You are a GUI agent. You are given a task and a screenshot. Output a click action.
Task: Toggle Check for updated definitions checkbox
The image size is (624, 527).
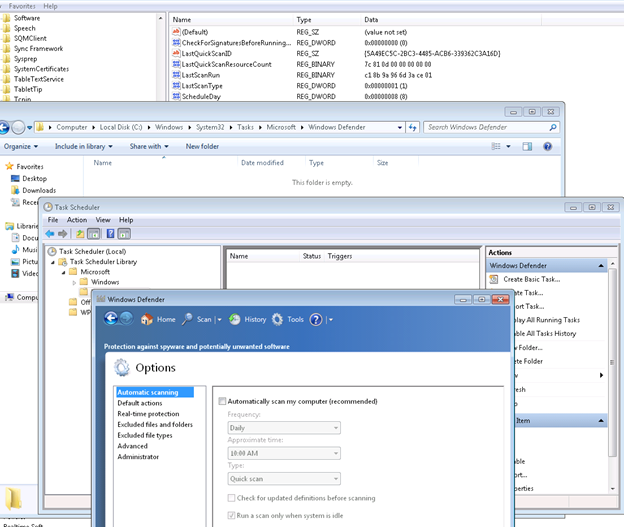click(231, 498)
